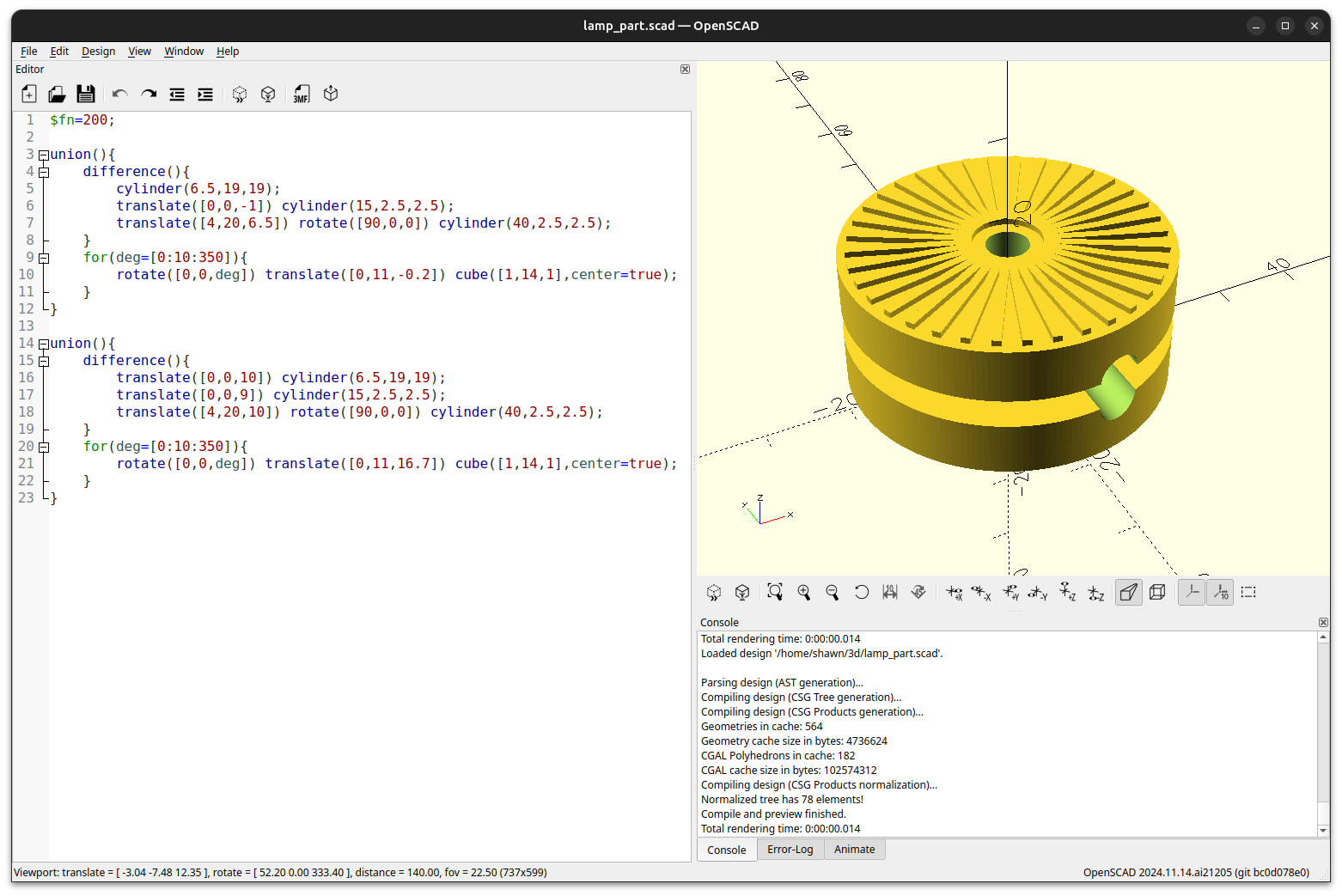The height and width of the screenshot is (896, 1342).
Task: Open the Window menu
Action: [x=184, y=52]
